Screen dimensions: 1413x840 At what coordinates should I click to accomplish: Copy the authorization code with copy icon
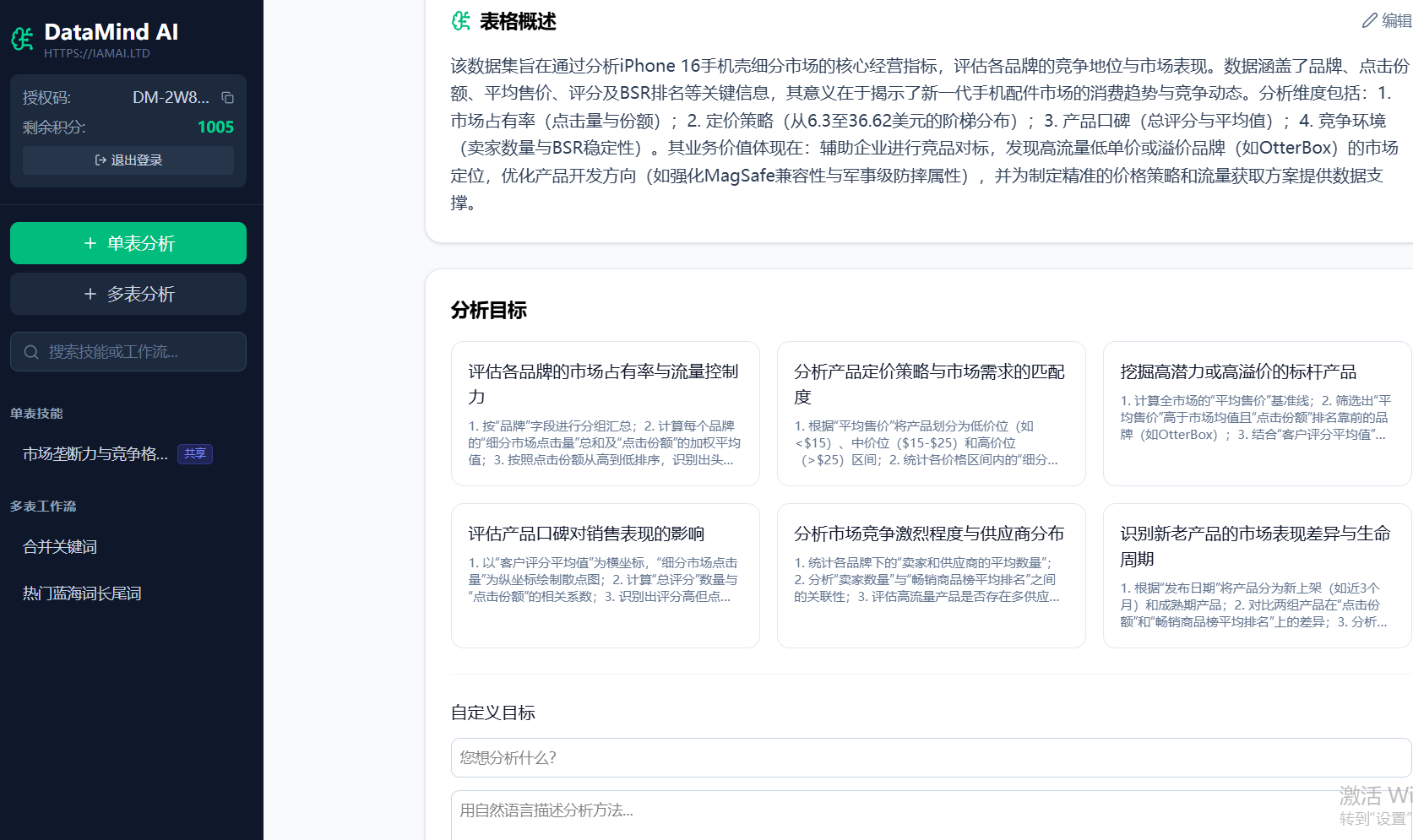click(227, 98)
